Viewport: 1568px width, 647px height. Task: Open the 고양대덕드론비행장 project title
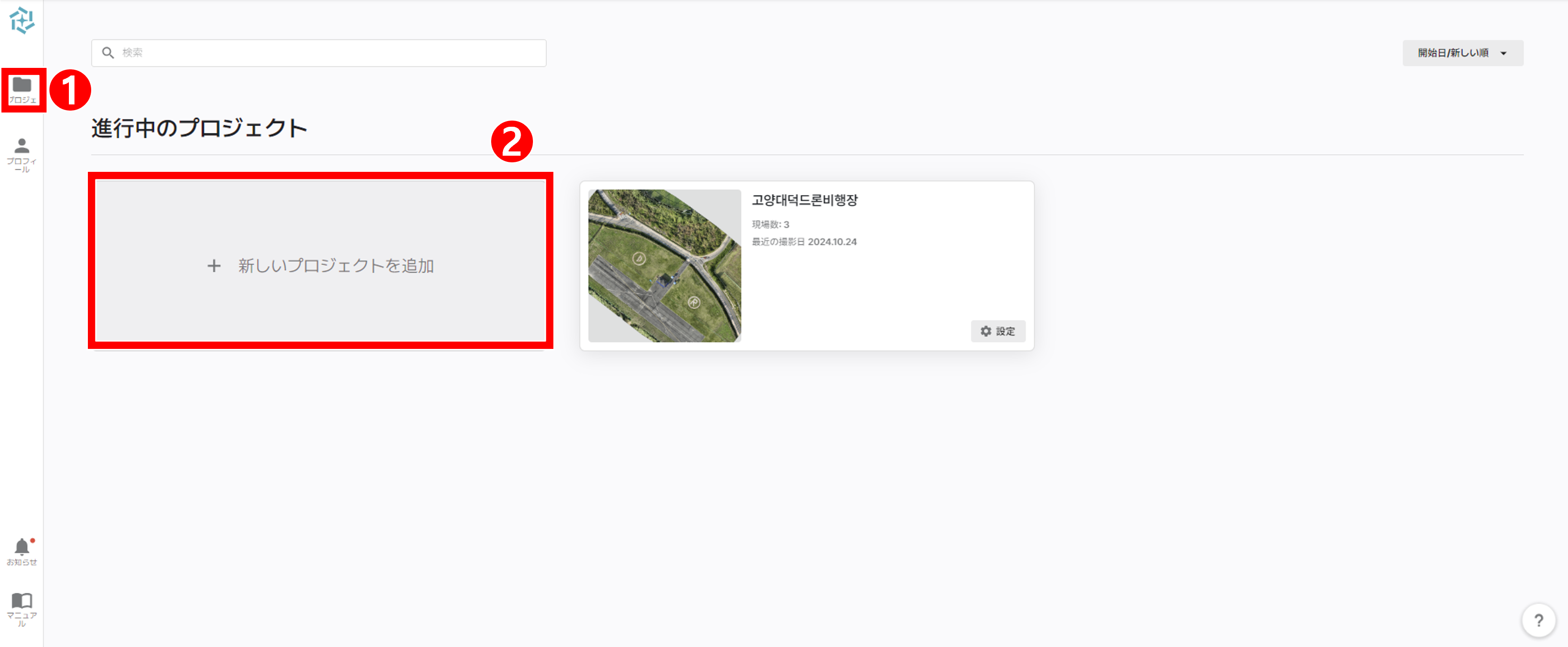tap(805, 200)
